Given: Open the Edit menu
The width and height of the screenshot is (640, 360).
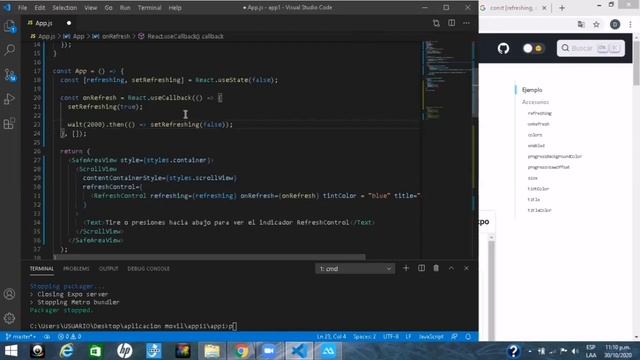Looking at the screenshot, I should [40, 8].
